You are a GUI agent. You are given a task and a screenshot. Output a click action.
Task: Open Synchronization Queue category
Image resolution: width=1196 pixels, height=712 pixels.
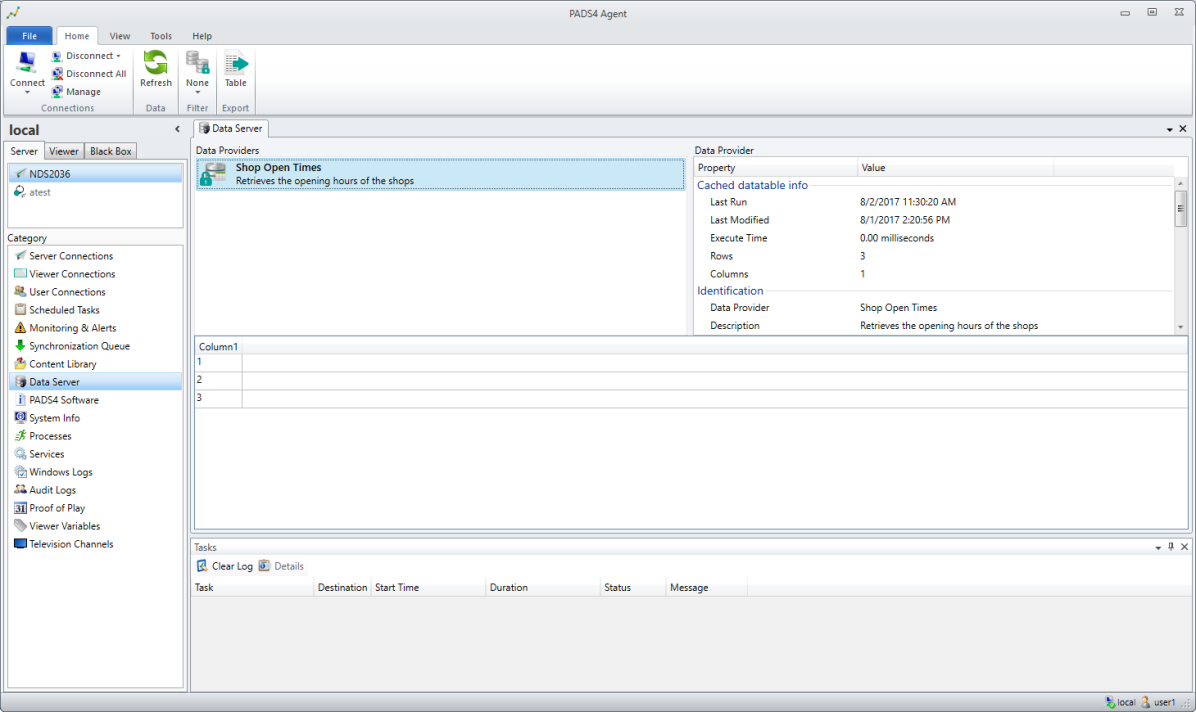[79, 346]
